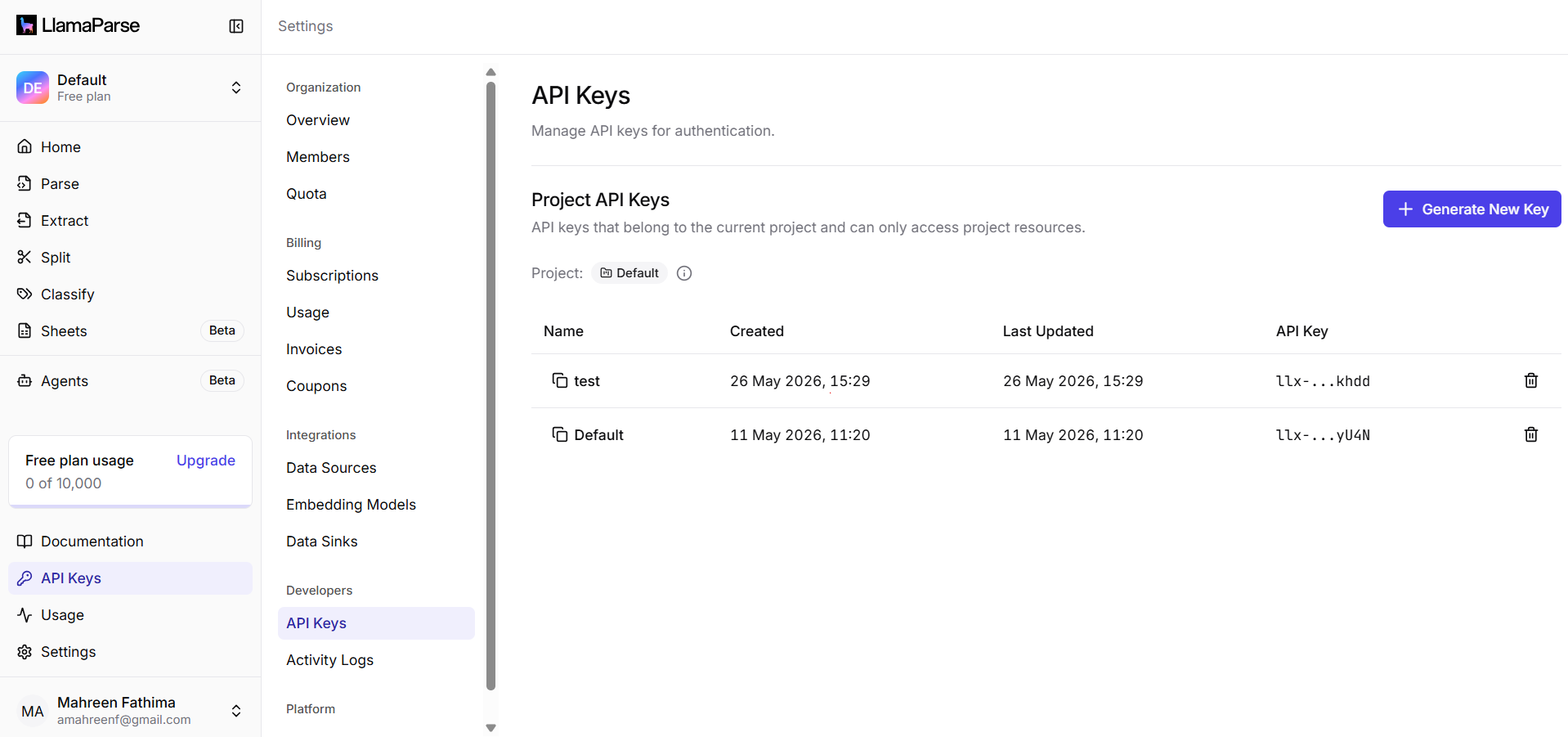1568x737 pixels.
Task: Click the free plan usage progress bar
Action: coord(131,506)
